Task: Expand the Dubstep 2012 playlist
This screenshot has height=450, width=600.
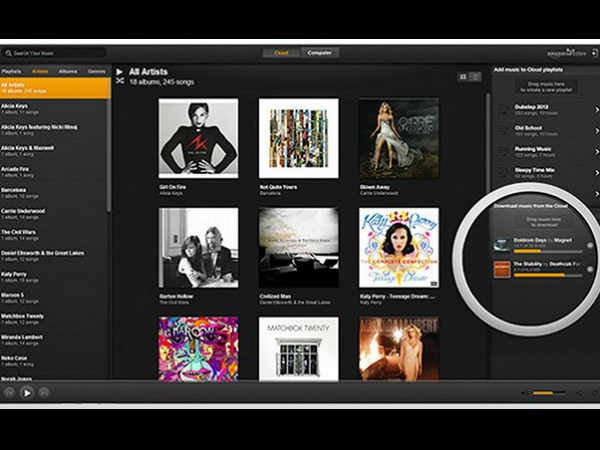Action: [x=596, y=110]
